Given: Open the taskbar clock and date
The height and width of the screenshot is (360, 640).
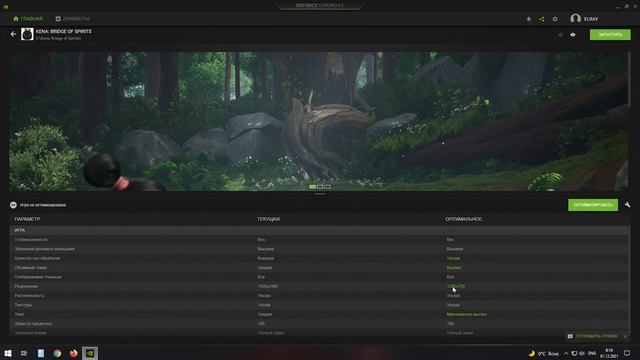Looking at the screenshot, I should (609, 353).
